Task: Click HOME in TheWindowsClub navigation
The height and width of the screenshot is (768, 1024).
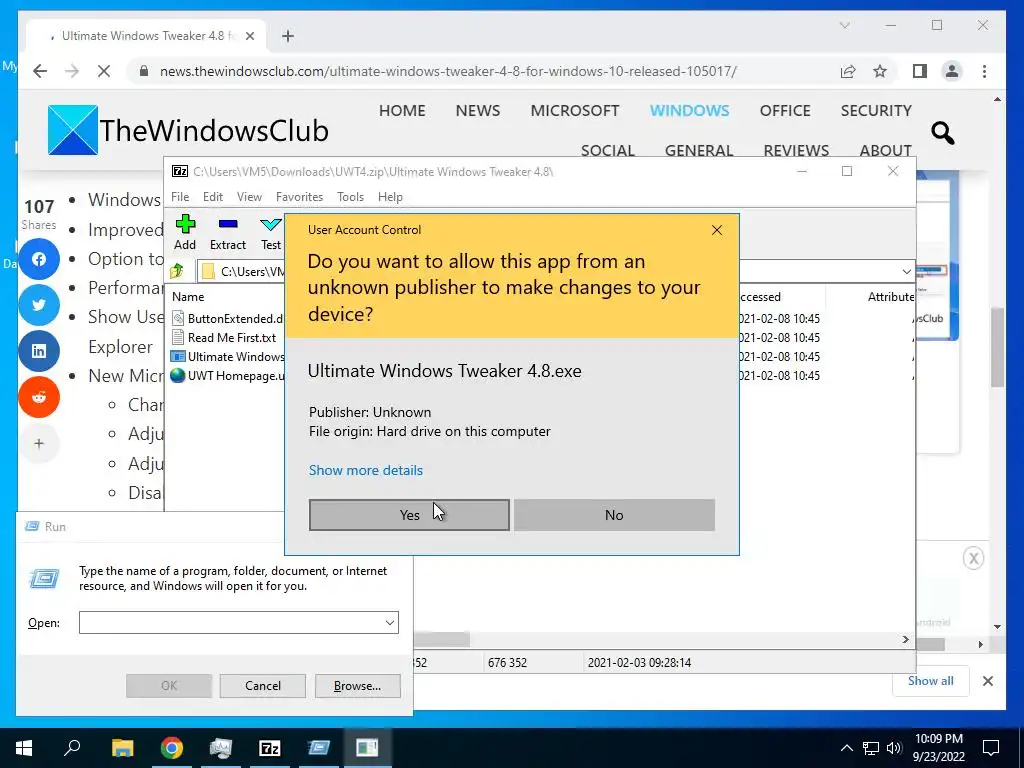Action: pos(402,110)
